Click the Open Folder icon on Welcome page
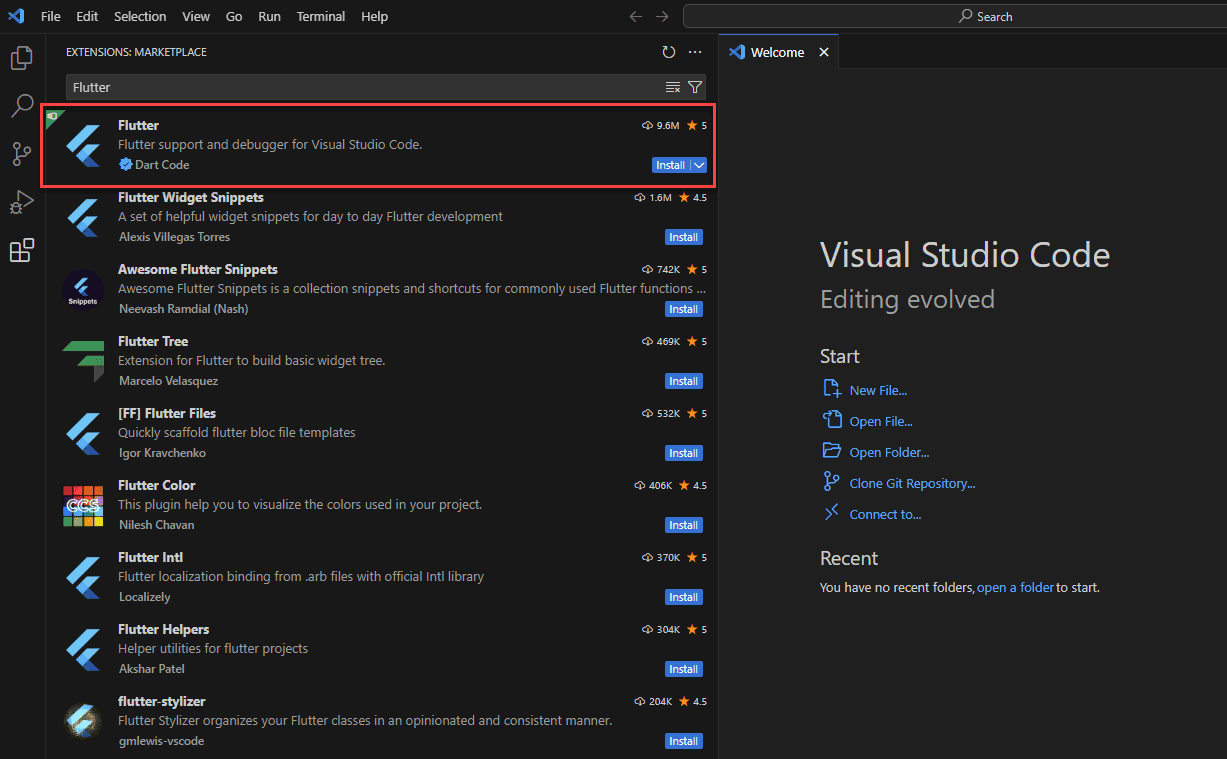The height and width of the screenshot is (759, 1227). pos(831,452)
